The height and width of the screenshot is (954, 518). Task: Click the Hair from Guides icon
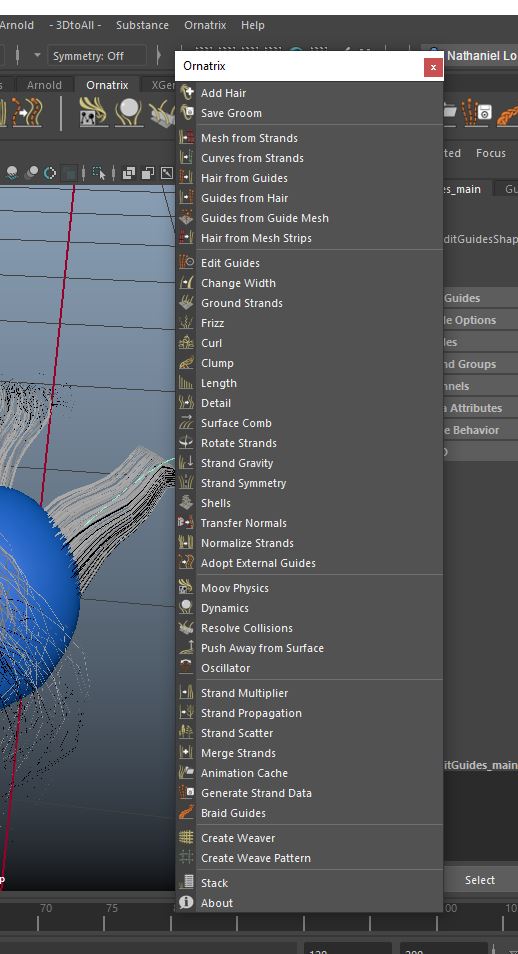coord(186,178)
